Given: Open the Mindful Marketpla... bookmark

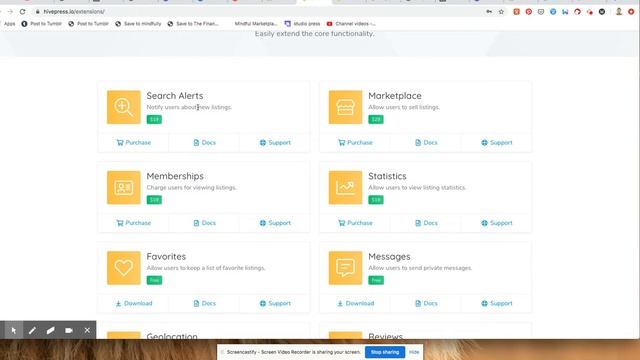Looking at the screenshot, I should click(256, 24).
